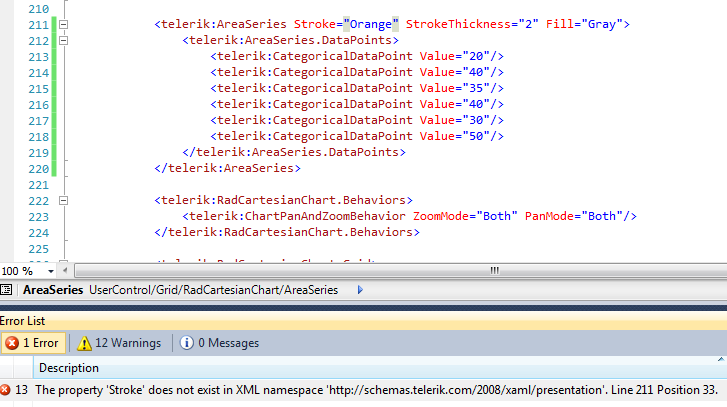Click the Stroke attribute on line 211
Image resolution: width=727 pixels, height=407 pixels.
(315, 24)
